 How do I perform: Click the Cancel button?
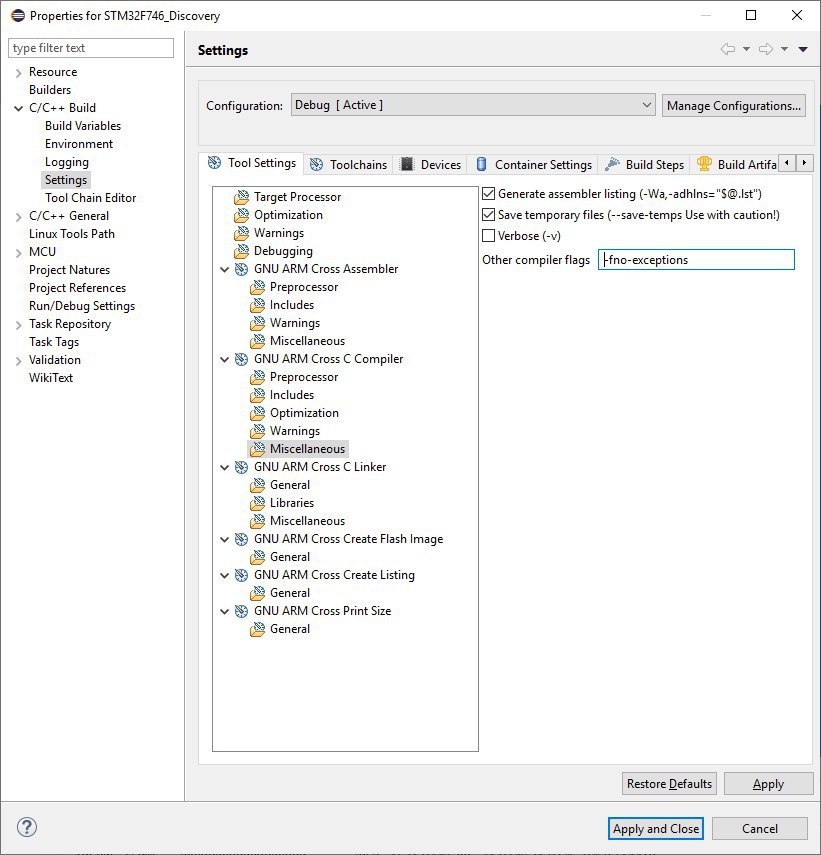[x=759, y=828]
